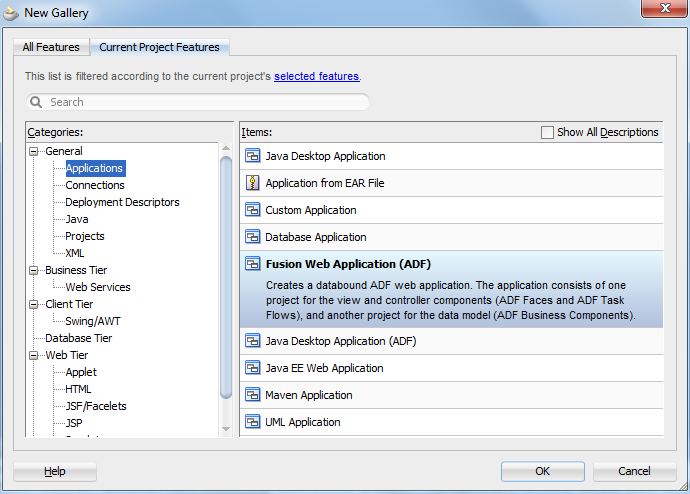Click the Custom Application item icon
The height and width of the screenshot is (494, 690).
coord(253,210)
